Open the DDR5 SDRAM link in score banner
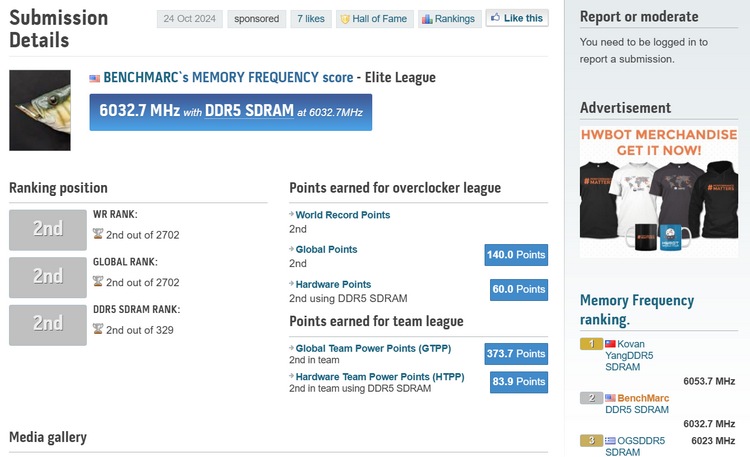The image size is (750, 457). click(x=249, y=112)
